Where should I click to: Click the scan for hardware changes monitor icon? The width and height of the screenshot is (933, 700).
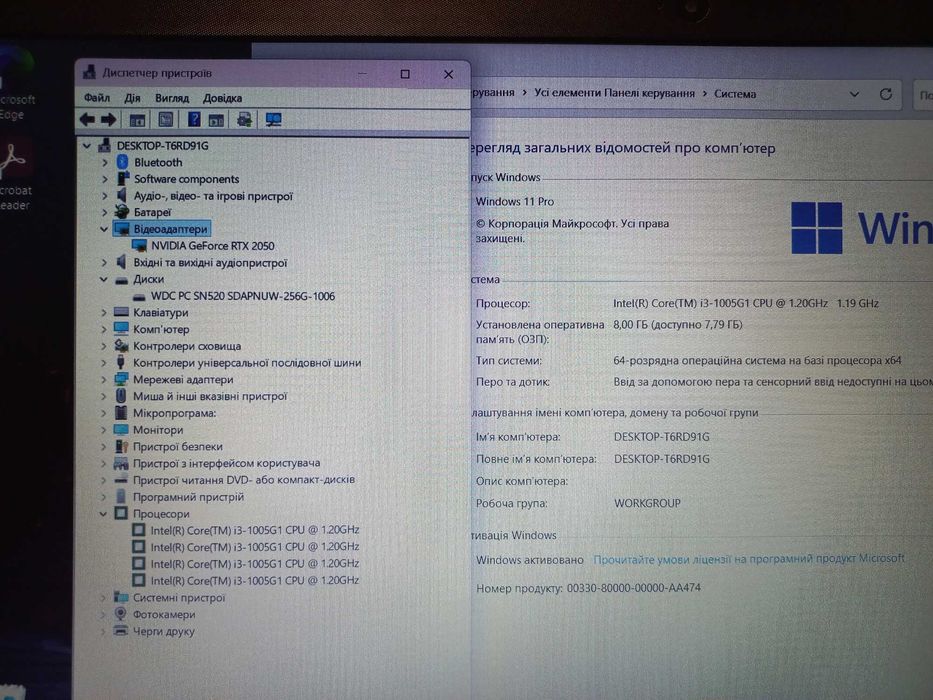[x=274, y=120]
